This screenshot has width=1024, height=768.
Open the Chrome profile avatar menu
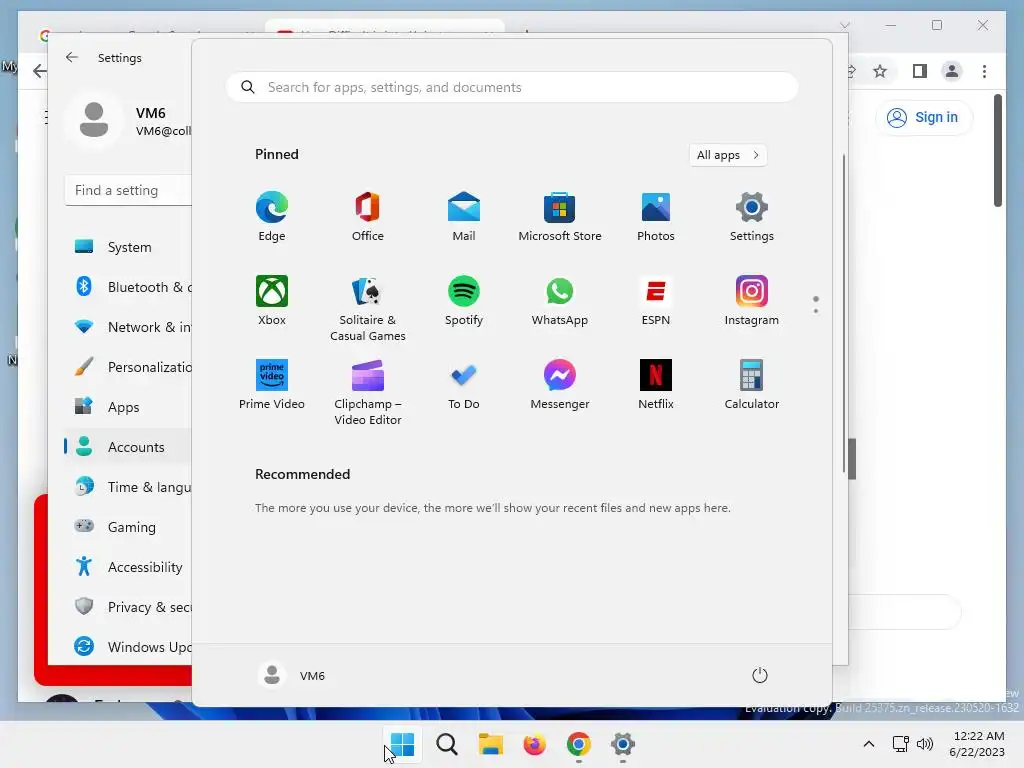coord(952,71)
